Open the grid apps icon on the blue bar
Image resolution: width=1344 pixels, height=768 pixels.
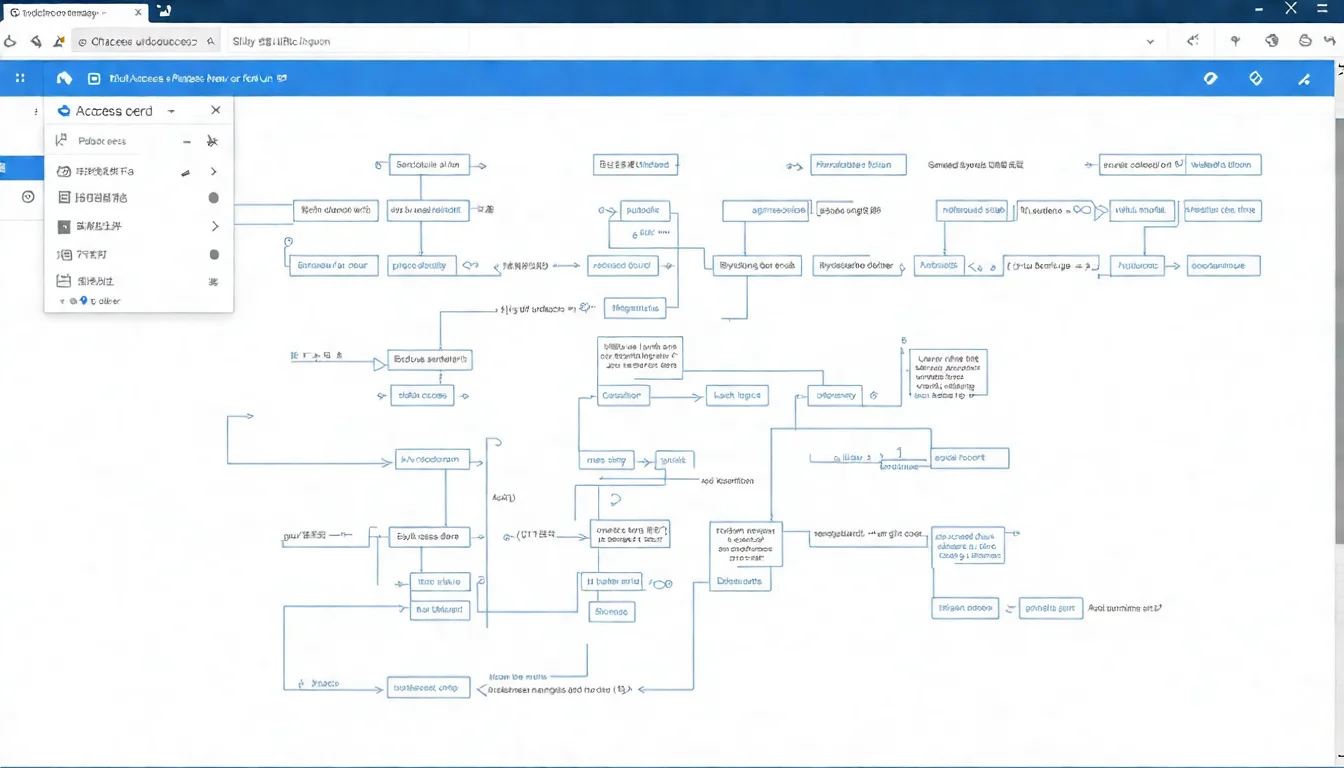pos(19,77)
